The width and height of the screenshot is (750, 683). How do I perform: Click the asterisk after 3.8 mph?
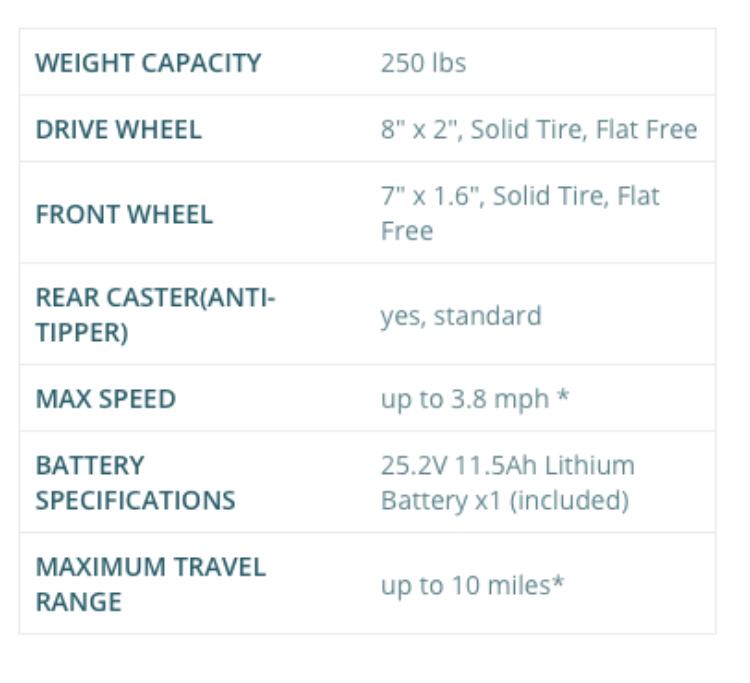563,399
